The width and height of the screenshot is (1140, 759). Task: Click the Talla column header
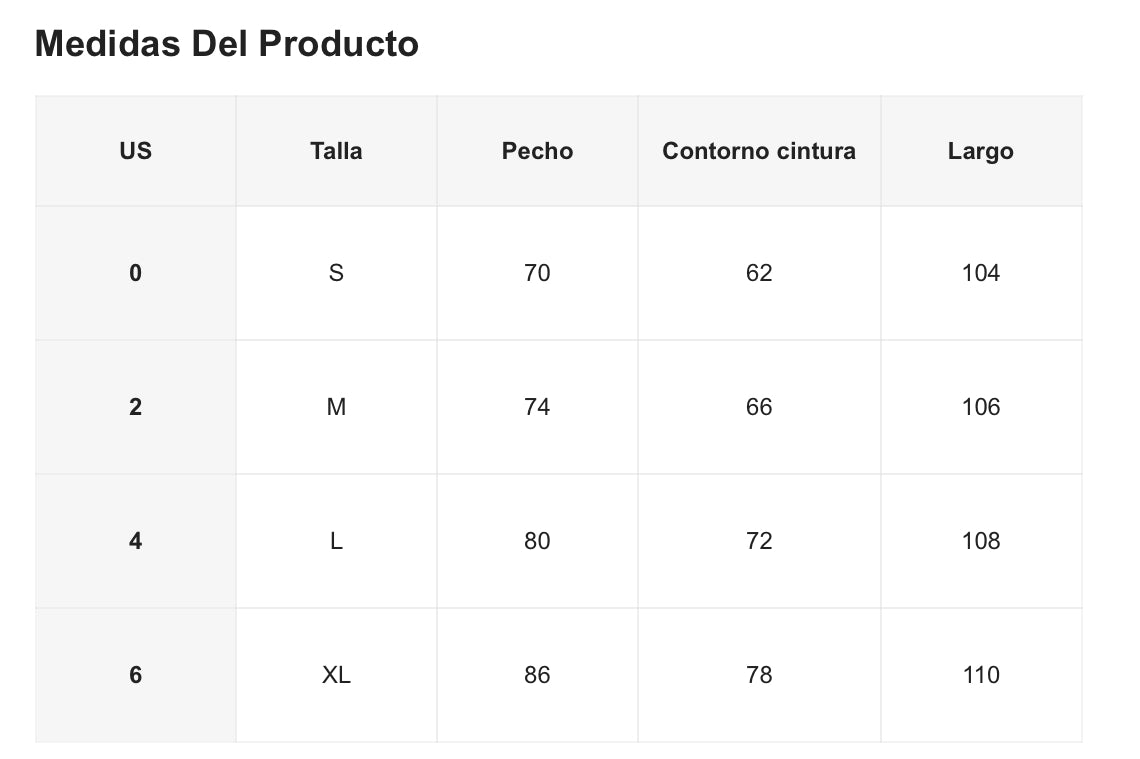tap(336, 151)
